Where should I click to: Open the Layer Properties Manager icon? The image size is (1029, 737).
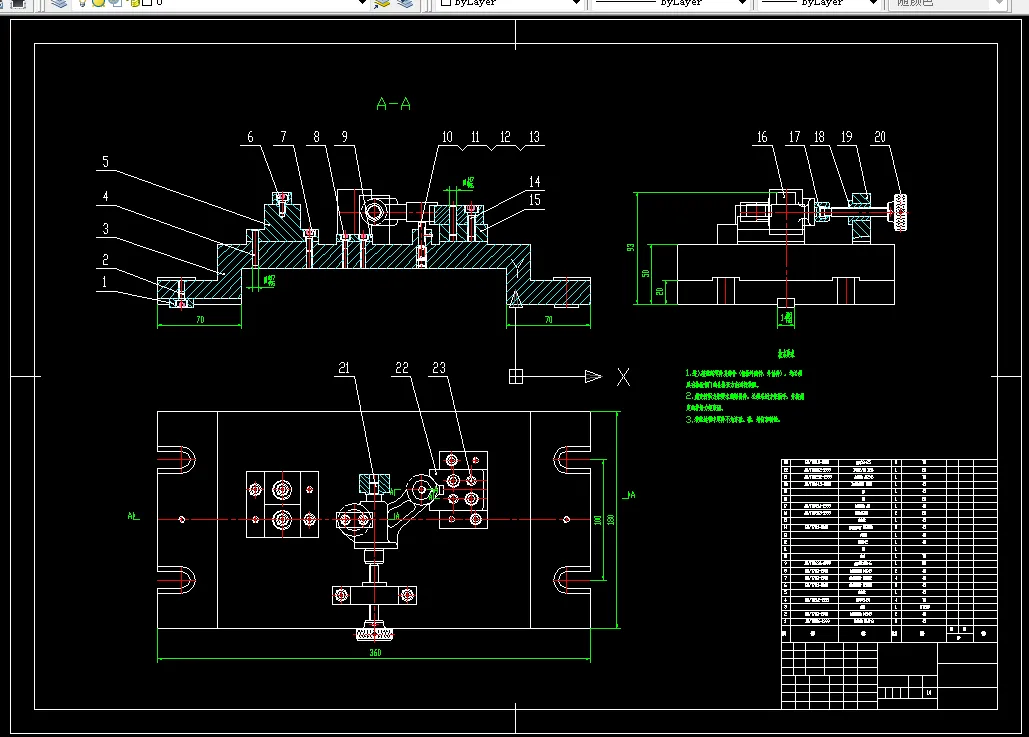pyautogui.click(x=59, y=3)
